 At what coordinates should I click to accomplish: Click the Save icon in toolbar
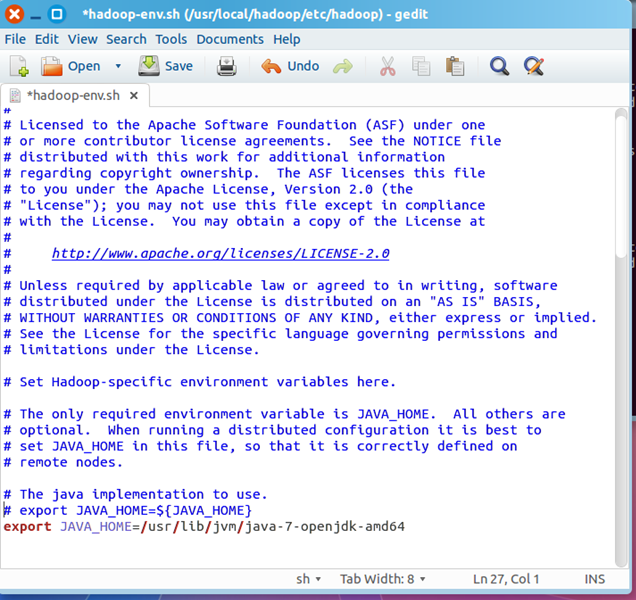tap(166, 66)
